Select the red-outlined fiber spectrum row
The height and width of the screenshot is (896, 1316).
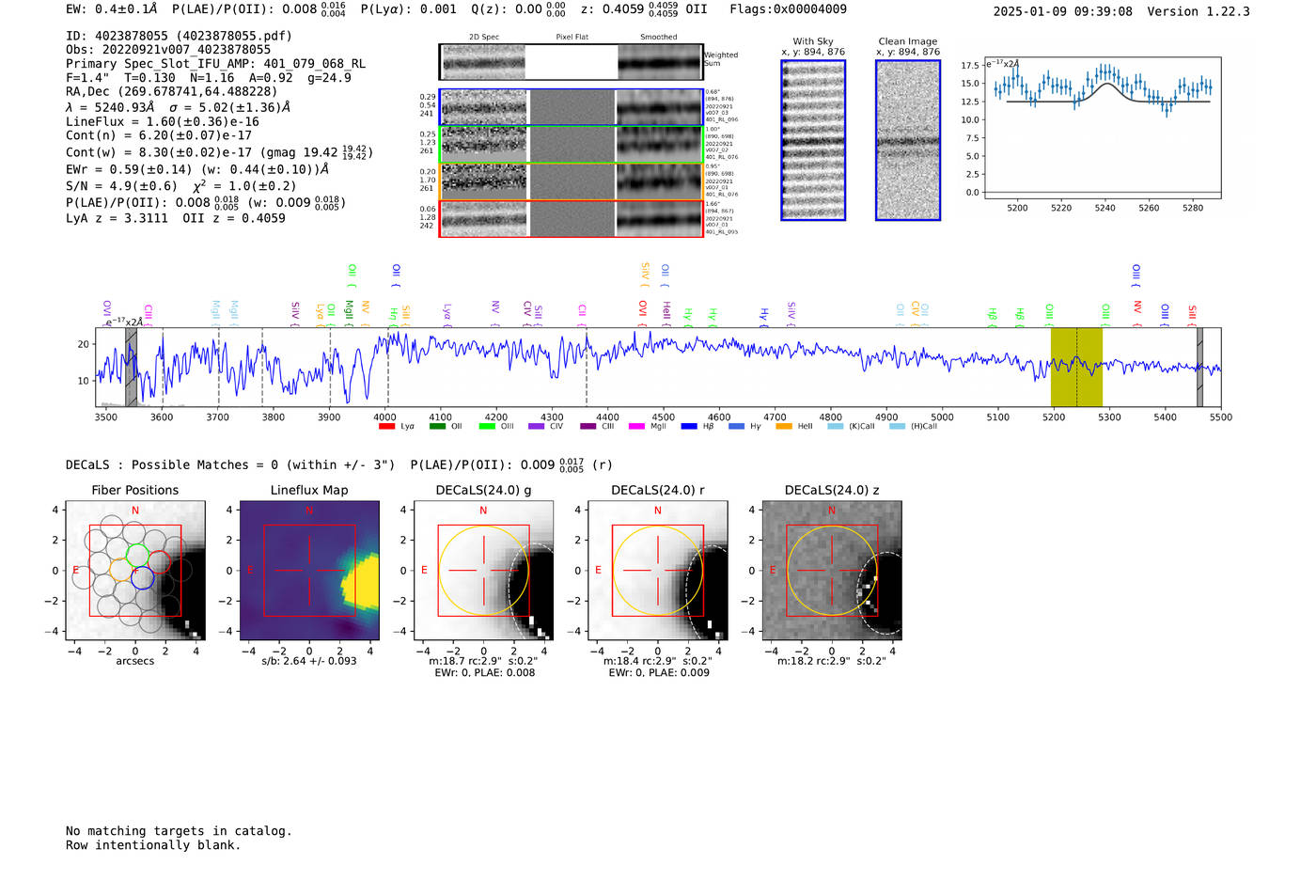(572, 219)
